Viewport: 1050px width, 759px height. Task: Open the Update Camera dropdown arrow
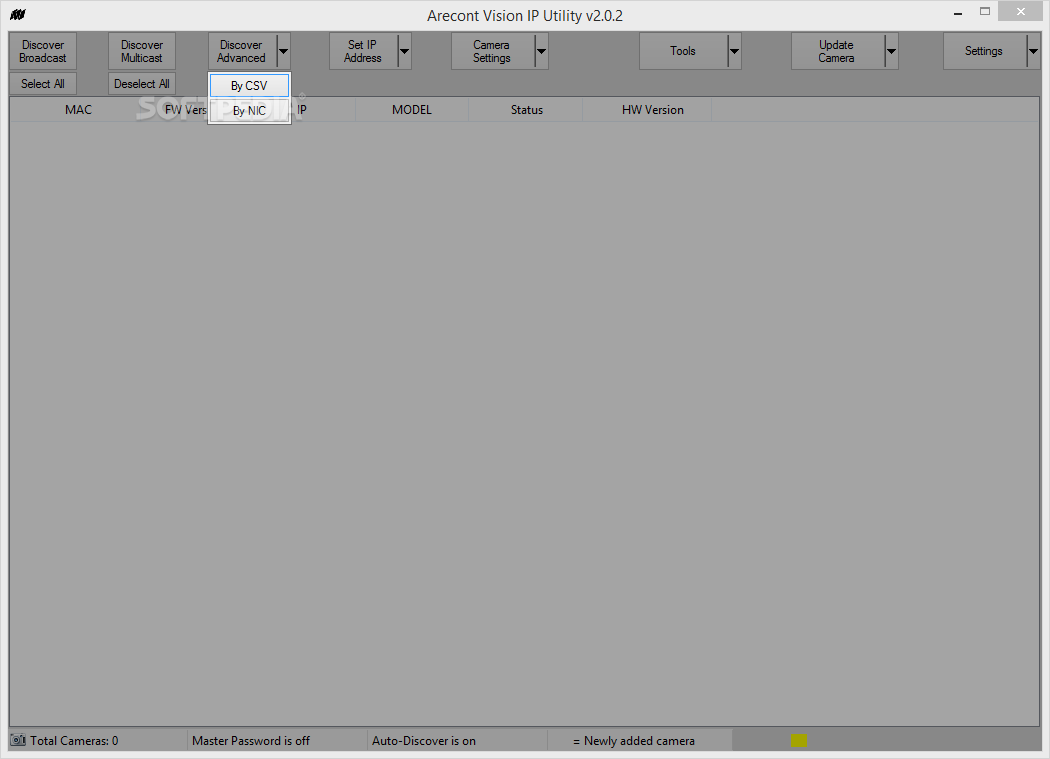891,51
